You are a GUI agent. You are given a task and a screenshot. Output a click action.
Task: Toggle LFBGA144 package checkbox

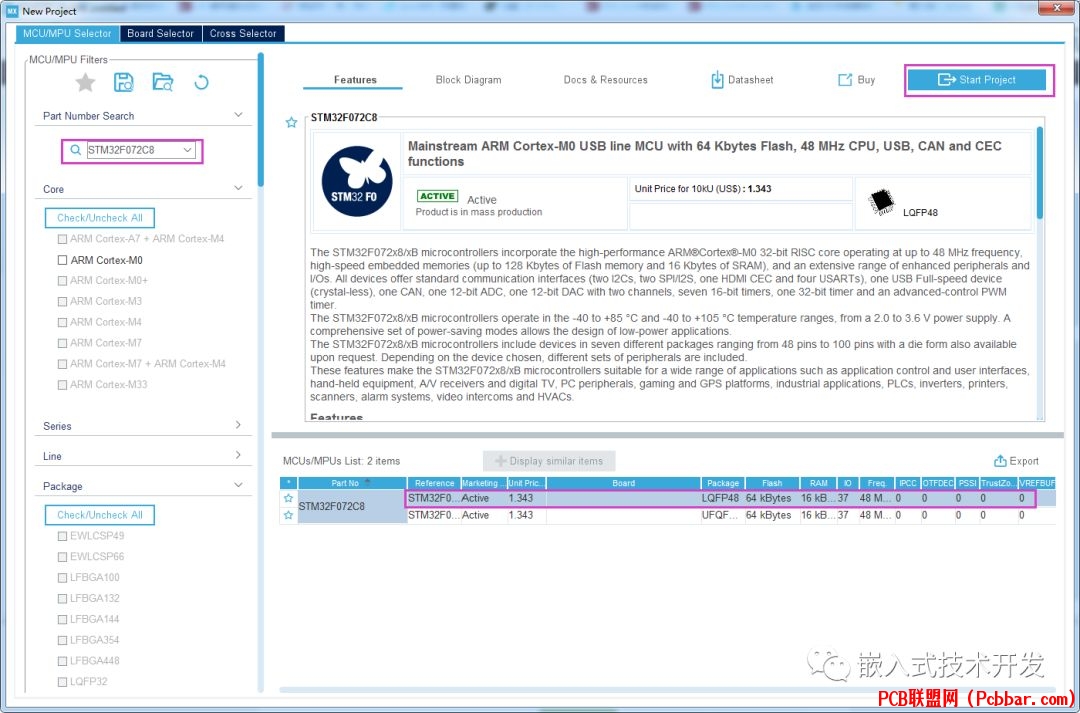click(62, 619)
